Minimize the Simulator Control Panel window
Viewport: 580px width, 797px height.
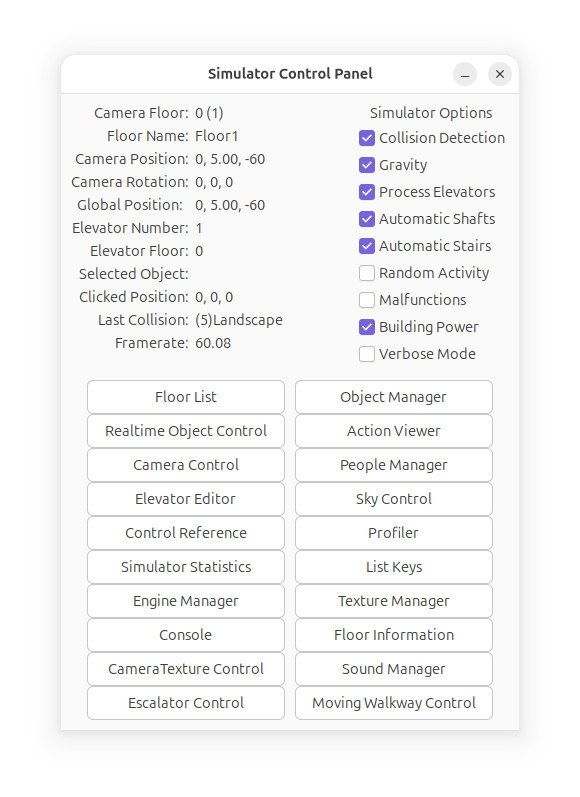tap(465, 74)
